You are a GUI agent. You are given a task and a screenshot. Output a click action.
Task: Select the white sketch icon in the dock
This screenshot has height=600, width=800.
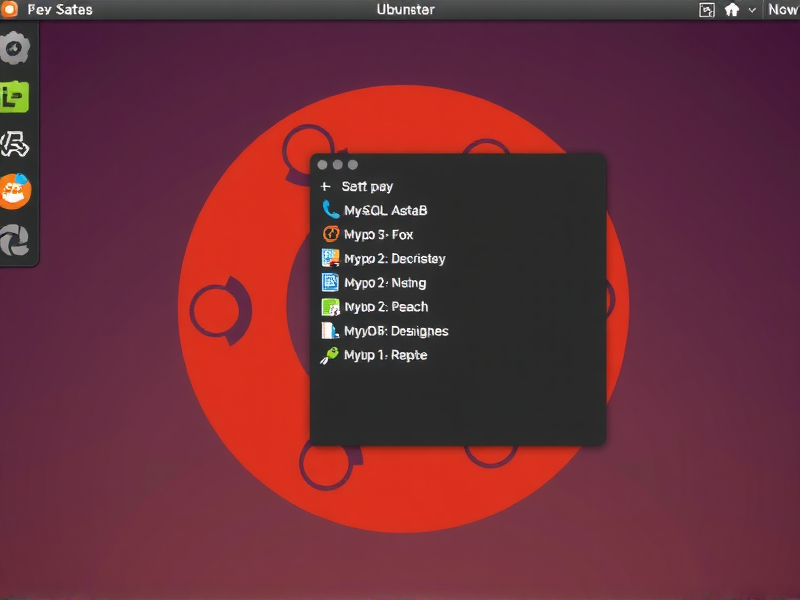pyautogui.click(x=15, y=140)
